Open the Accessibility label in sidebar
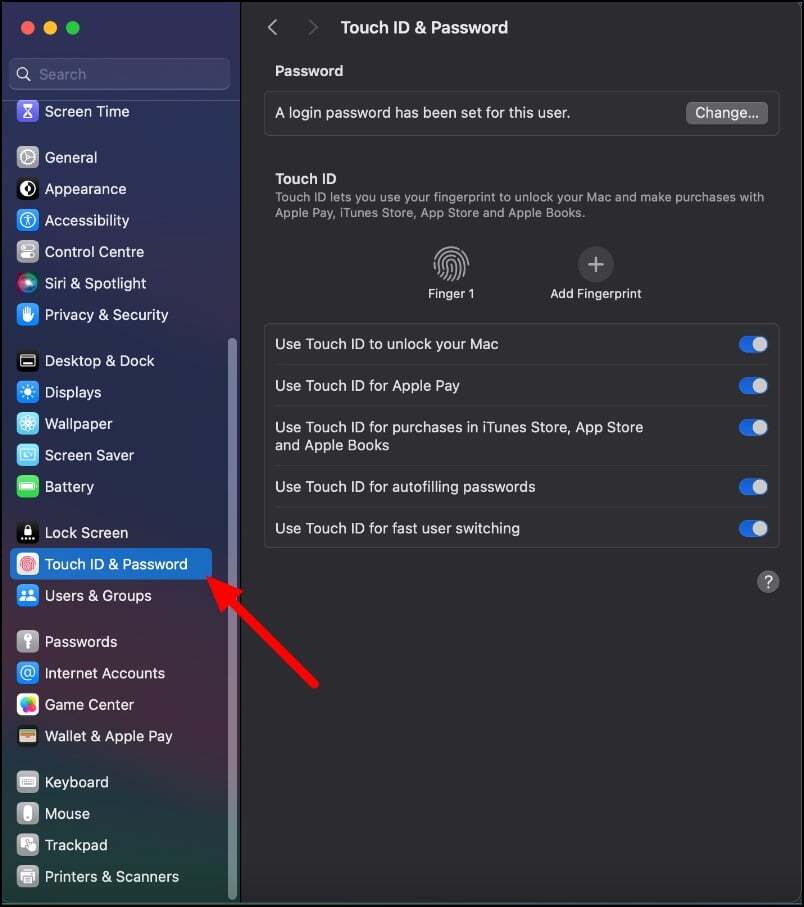804x907 pixels. [87, 220]
